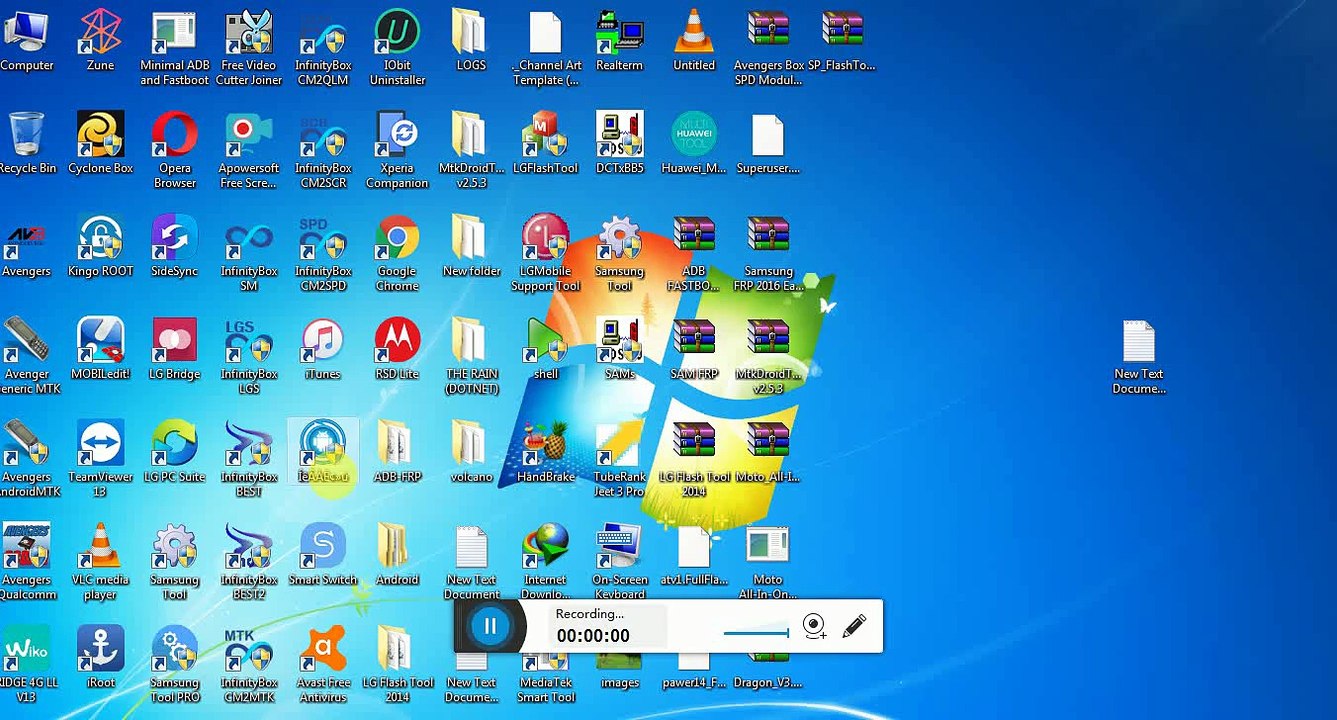Viewport: 1337px width, 720px height.
Task: Select the Cyclone Box shortcut
Action: click(x=101, y=143)
